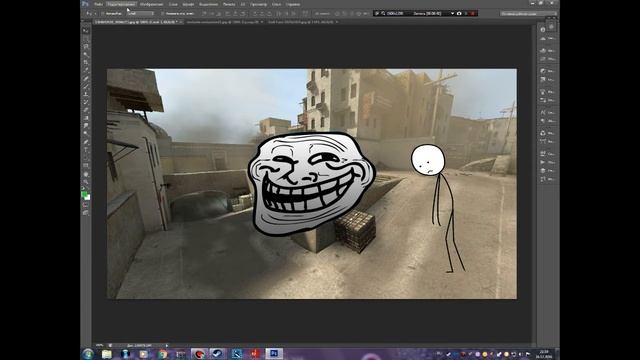This screenshot has width=640, height=360.
Task: Select the Path Selection tool
Action: click(86, 158)
